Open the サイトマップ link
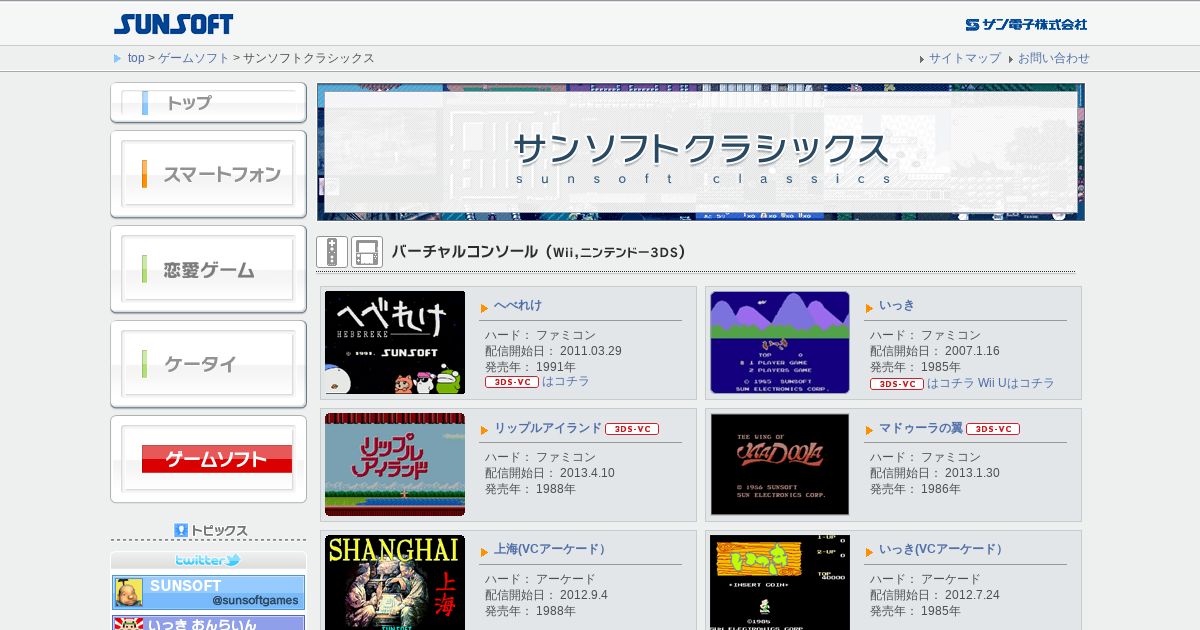The width and height of the screenshot is (1200, 630). (x=965, y=58)
